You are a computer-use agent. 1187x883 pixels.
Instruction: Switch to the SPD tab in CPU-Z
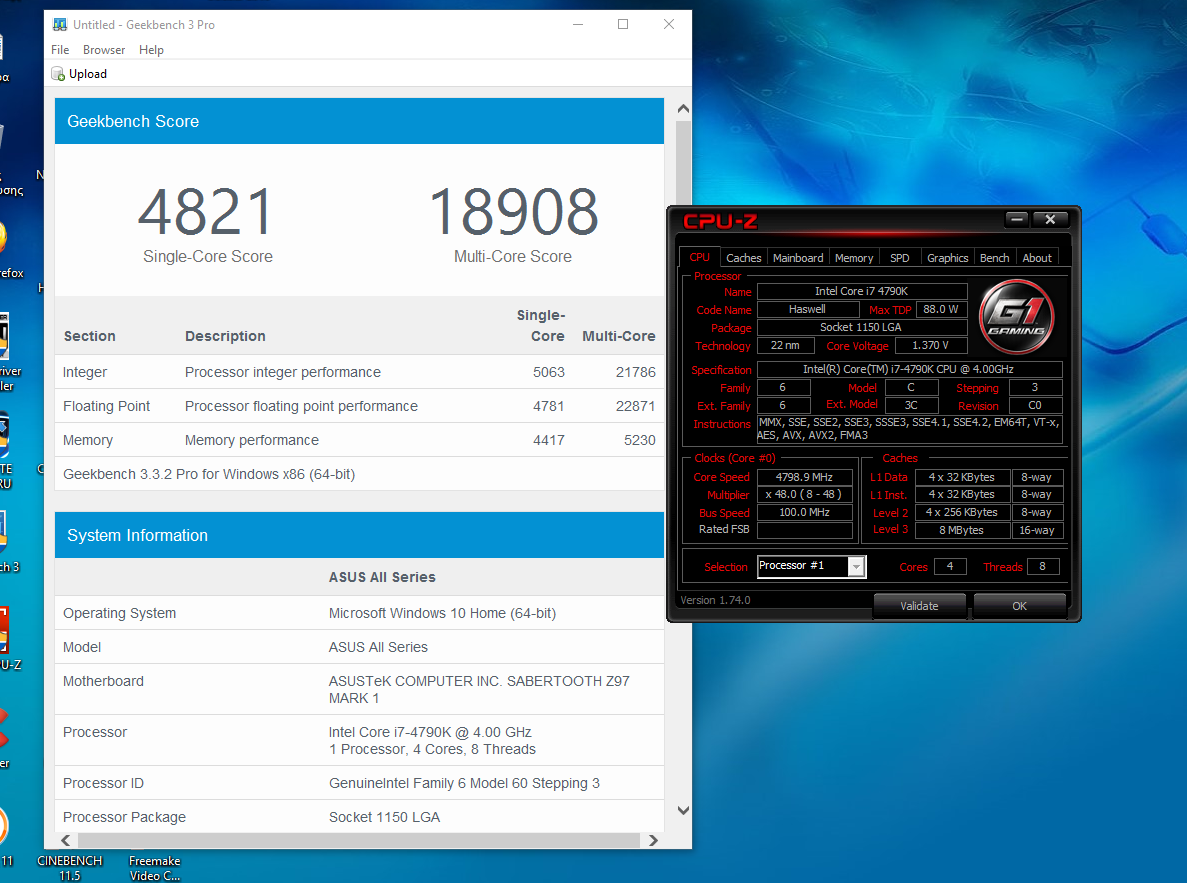(899, 258)
